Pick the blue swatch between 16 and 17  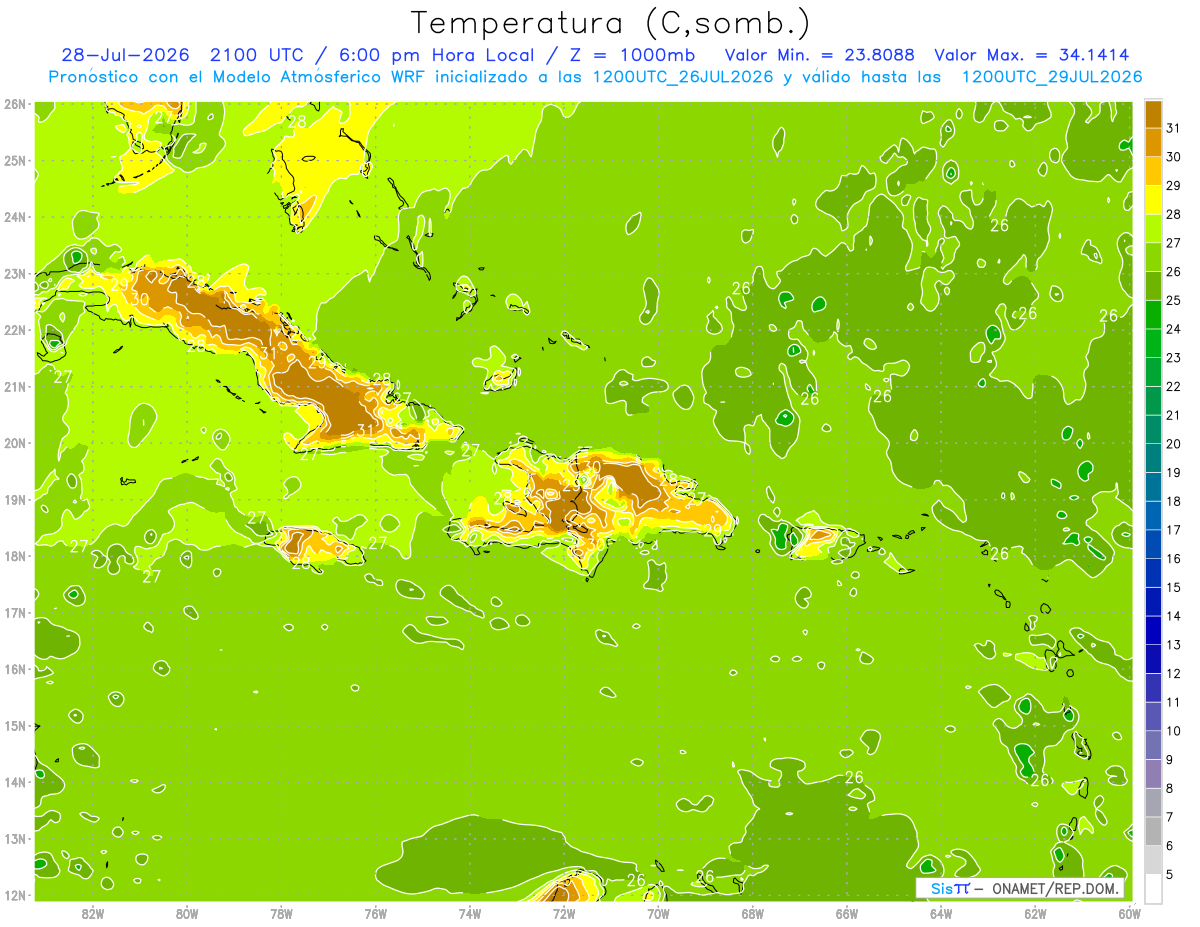click(x=1153, y=544)
